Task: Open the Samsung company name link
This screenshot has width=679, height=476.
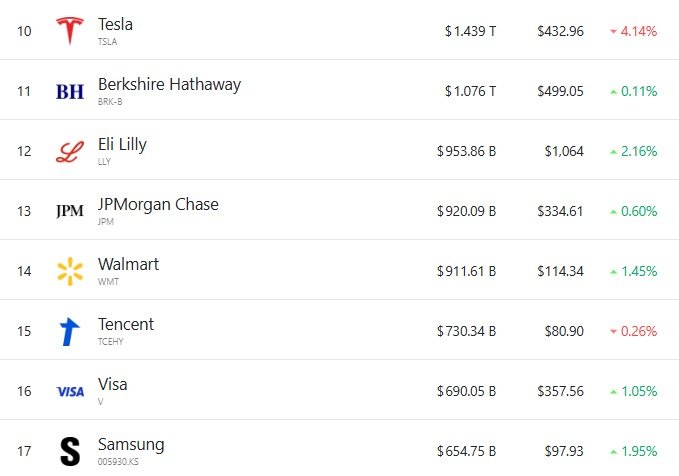Action: 131,444
